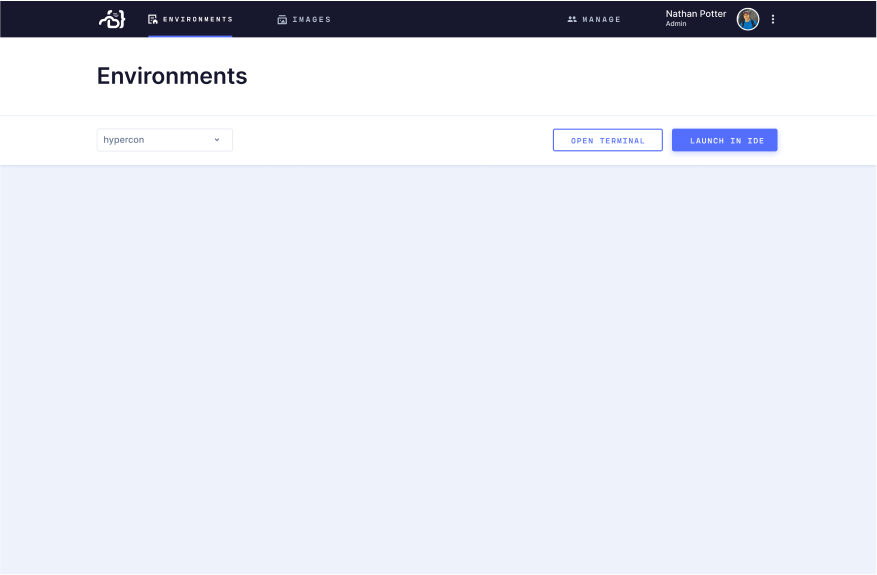This screenshot has height=575, width=877.
Task: Click the Launch in IDE button
Action: [725, 140]
